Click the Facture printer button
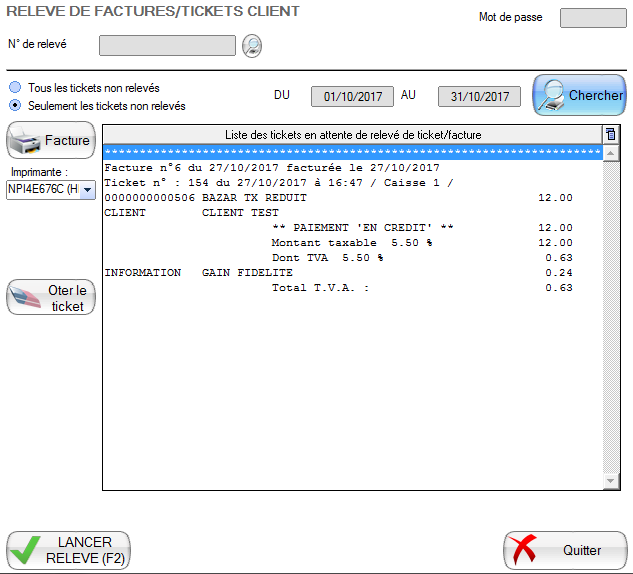Screen dimensions: 633x574 pyautogui.click(x=51, y=141)
